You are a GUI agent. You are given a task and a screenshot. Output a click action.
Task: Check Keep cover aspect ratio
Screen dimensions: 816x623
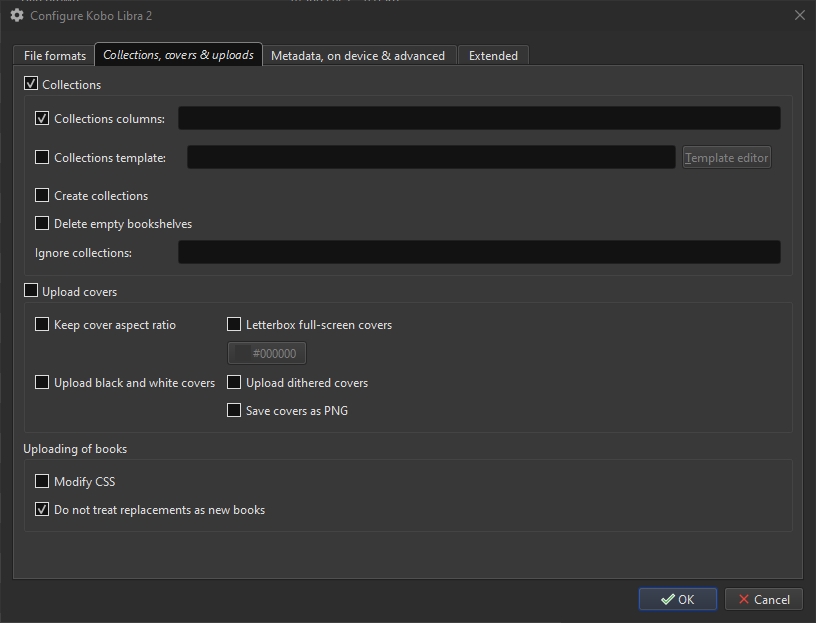pyautogui.click(x=42, y=325)
